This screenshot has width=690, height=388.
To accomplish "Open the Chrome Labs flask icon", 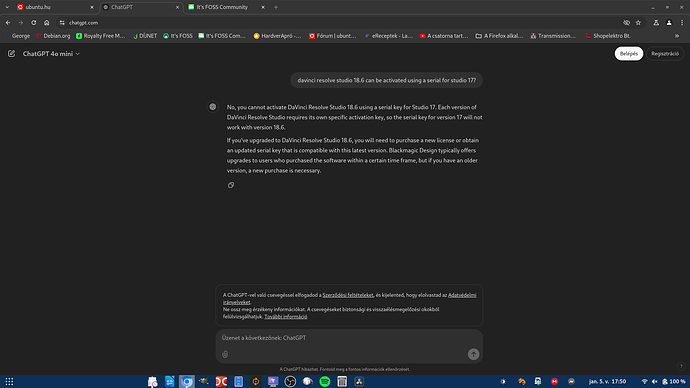I will (x=656, y=22).
